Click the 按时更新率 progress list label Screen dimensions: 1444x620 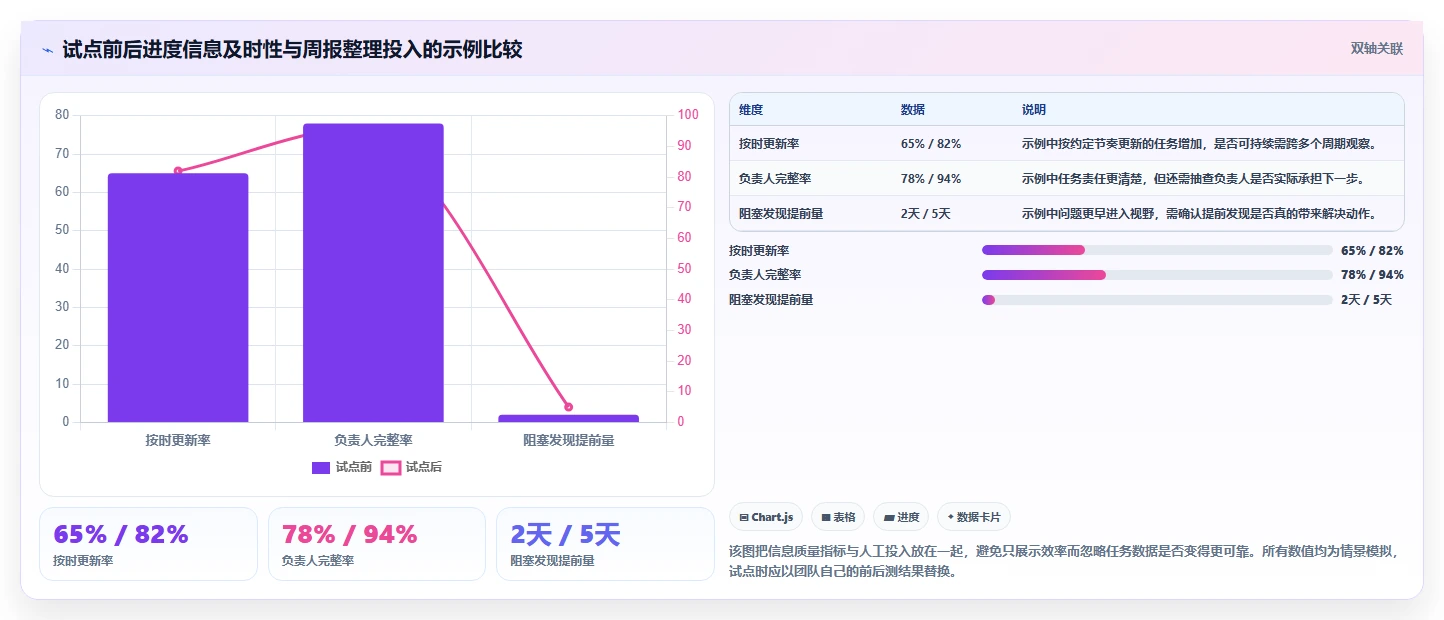(x=759, y=251)
